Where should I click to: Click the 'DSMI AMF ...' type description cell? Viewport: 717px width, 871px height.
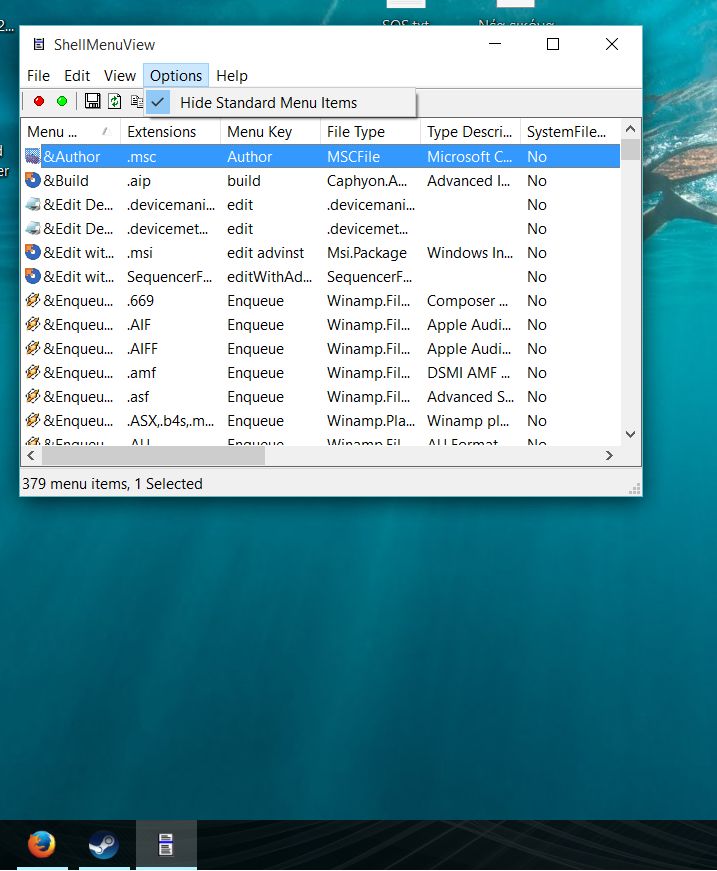pos(468,373)
